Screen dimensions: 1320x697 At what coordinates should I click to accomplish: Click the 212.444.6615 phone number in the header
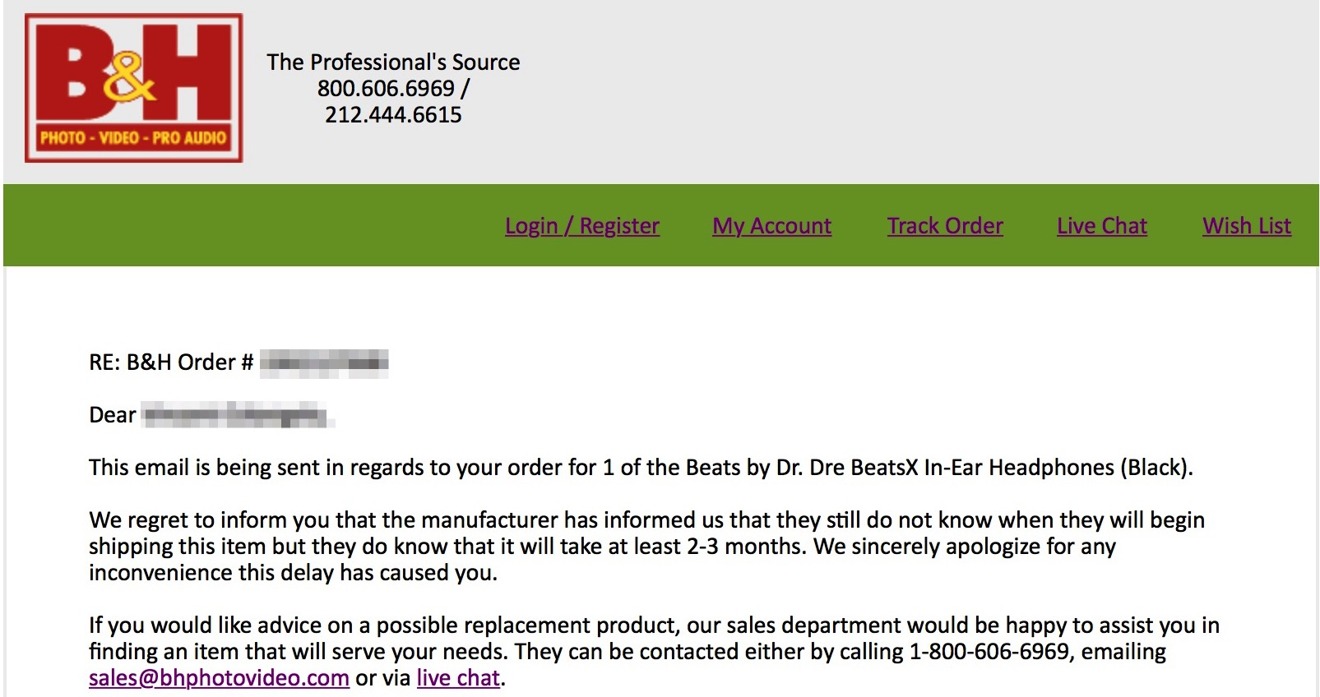(x=393, y=114)
